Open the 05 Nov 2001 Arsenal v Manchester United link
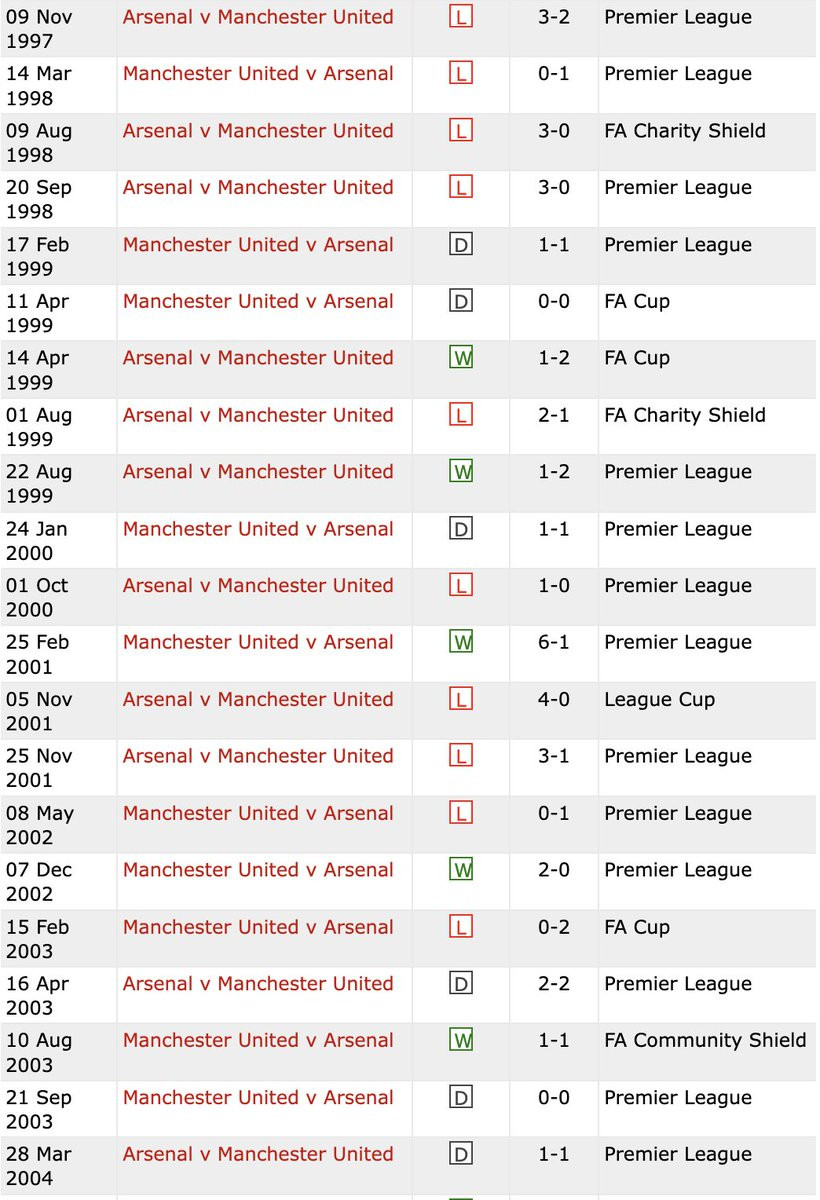 click(258, 700)
